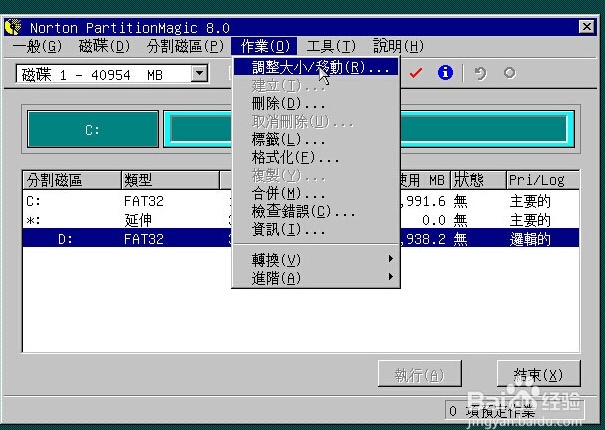The image size is (605, 430).
Task: Choose 檢查錯誤(C)... from the menu
Action: coord(316,211)
